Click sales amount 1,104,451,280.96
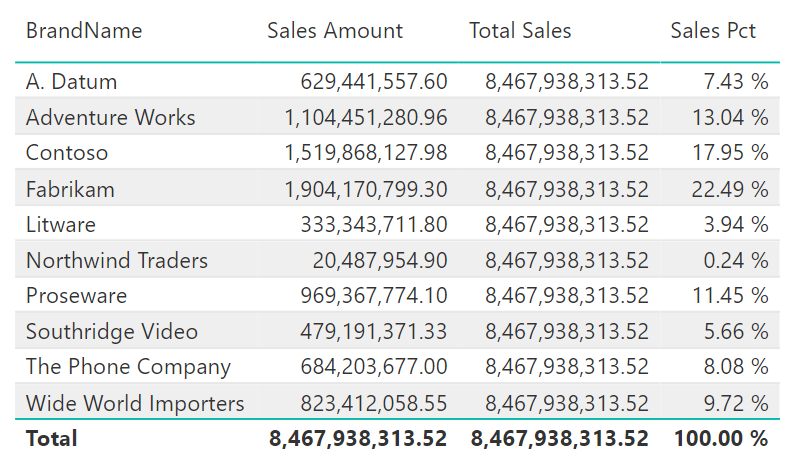796x476 pixels. click(x=366, y=118)
